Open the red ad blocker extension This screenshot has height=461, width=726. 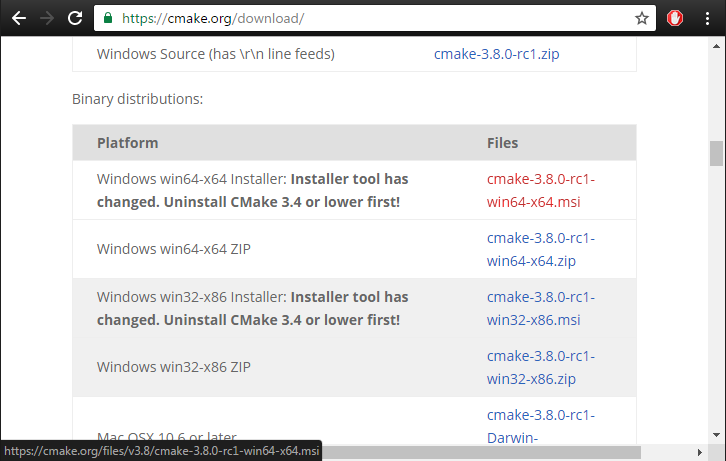[x=675, y=19]
